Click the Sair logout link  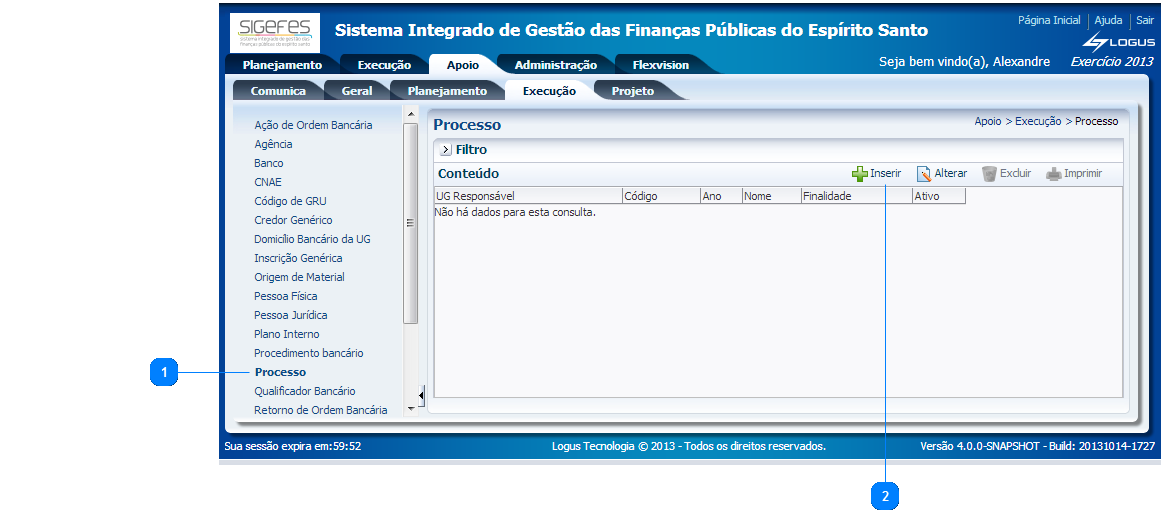click(1144, 20)
